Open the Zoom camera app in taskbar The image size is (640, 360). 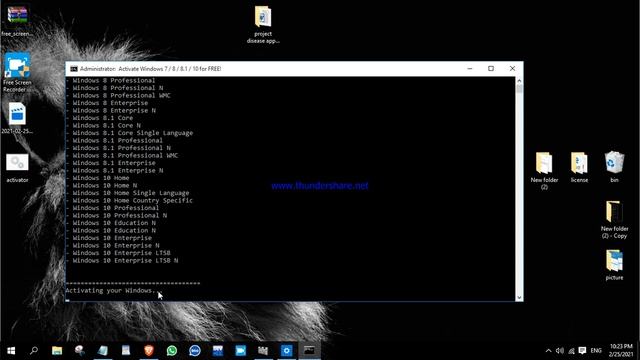[240, 351]
